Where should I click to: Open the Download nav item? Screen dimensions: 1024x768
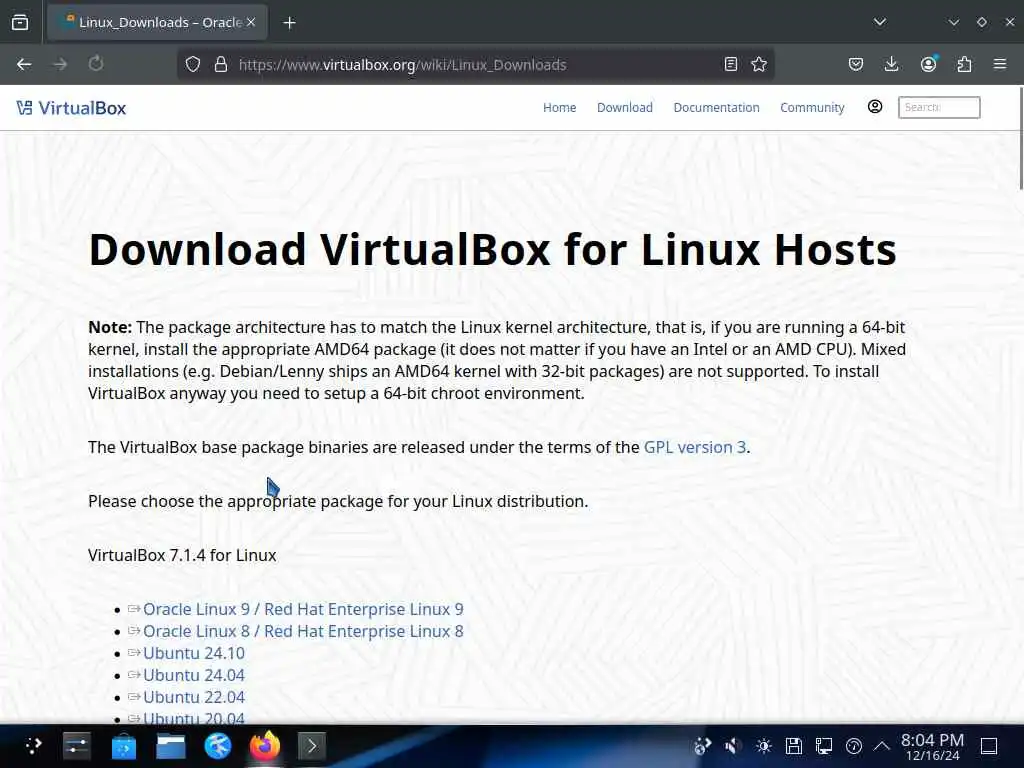(x=624, y=108)
